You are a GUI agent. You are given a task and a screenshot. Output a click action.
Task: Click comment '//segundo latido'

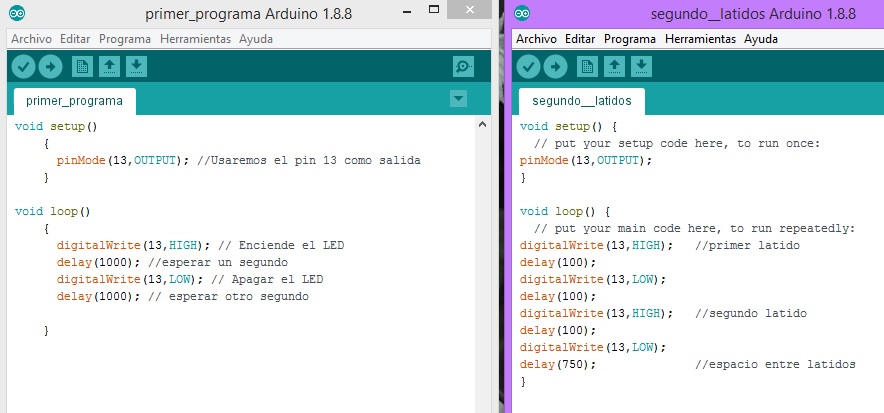(x=751, y=313)
